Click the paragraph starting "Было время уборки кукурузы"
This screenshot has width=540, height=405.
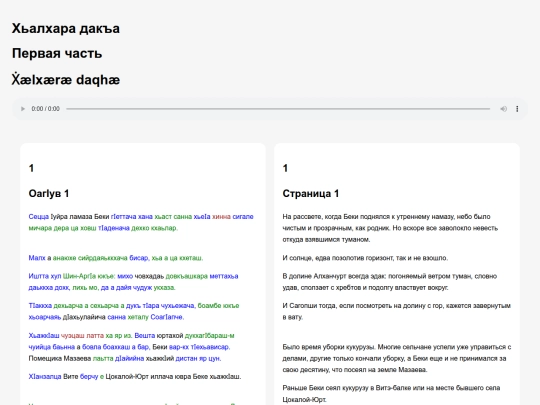pos(397,358)
